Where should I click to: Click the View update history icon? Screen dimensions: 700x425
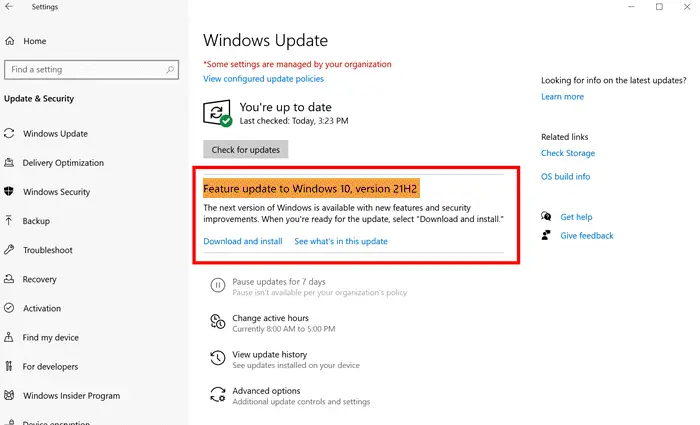tap(218, 358)
